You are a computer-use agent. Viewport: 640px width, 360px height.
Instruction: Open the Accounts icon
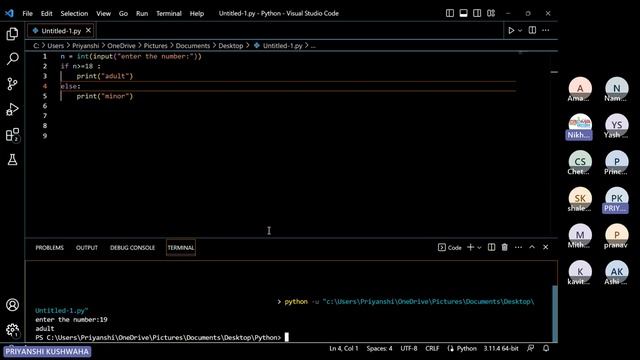(12, 305)
